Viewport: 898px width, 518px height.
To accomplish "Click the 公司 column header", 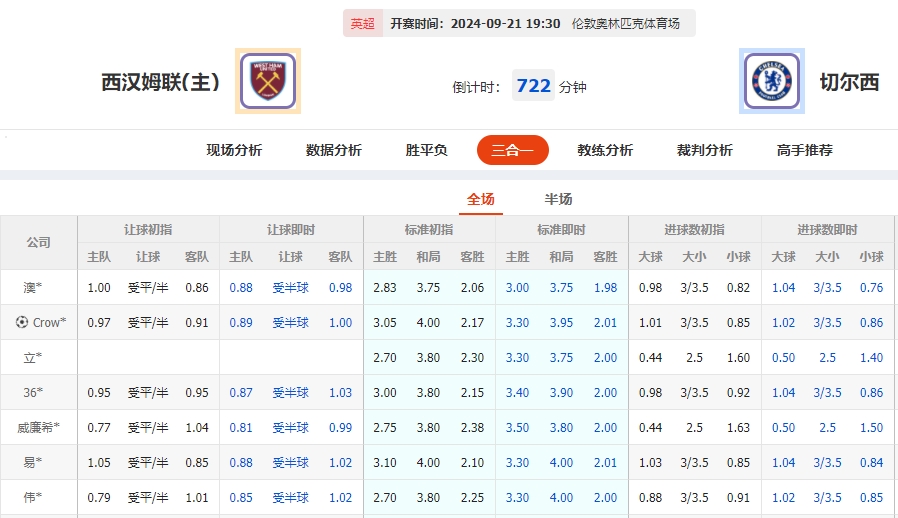I will click(39, 242).
